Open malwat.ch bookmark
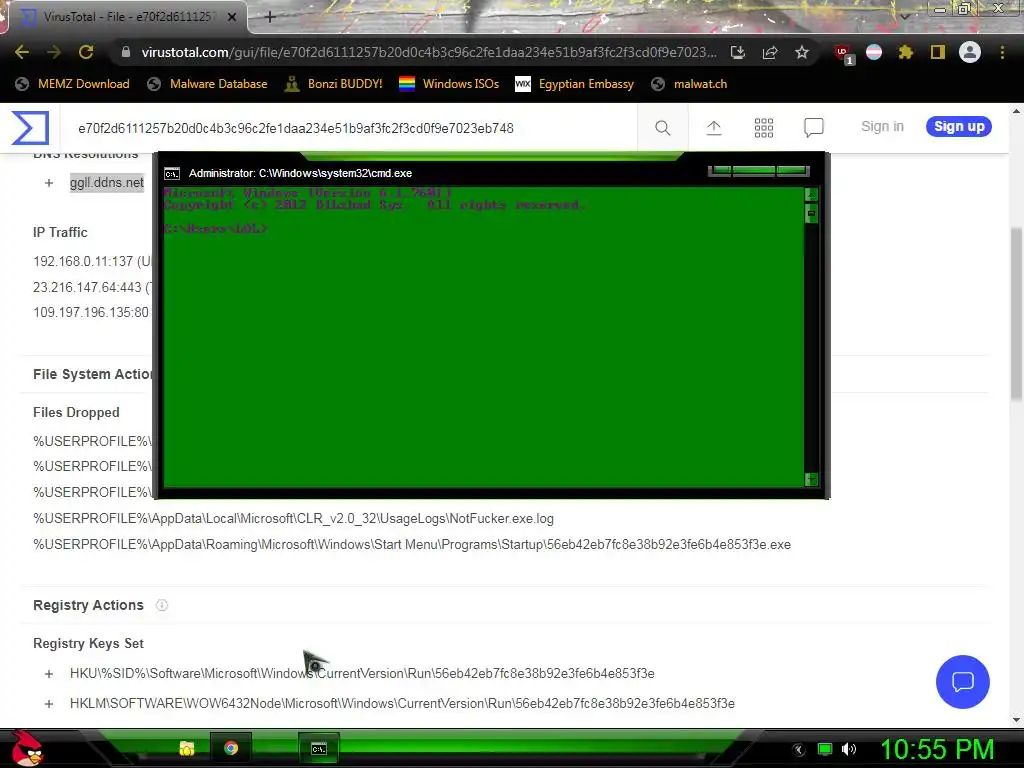Image resolution: width=1024 pixels, height=768 pixels. pos(689,84)
